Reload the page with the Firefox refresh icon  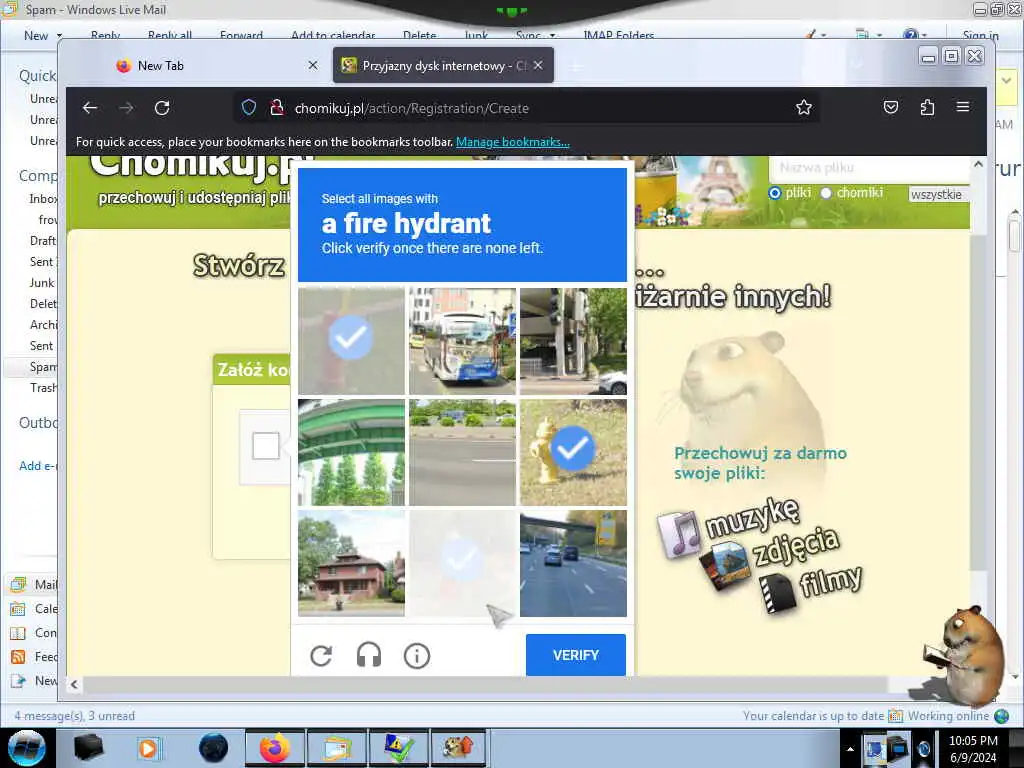pos(162,108)
